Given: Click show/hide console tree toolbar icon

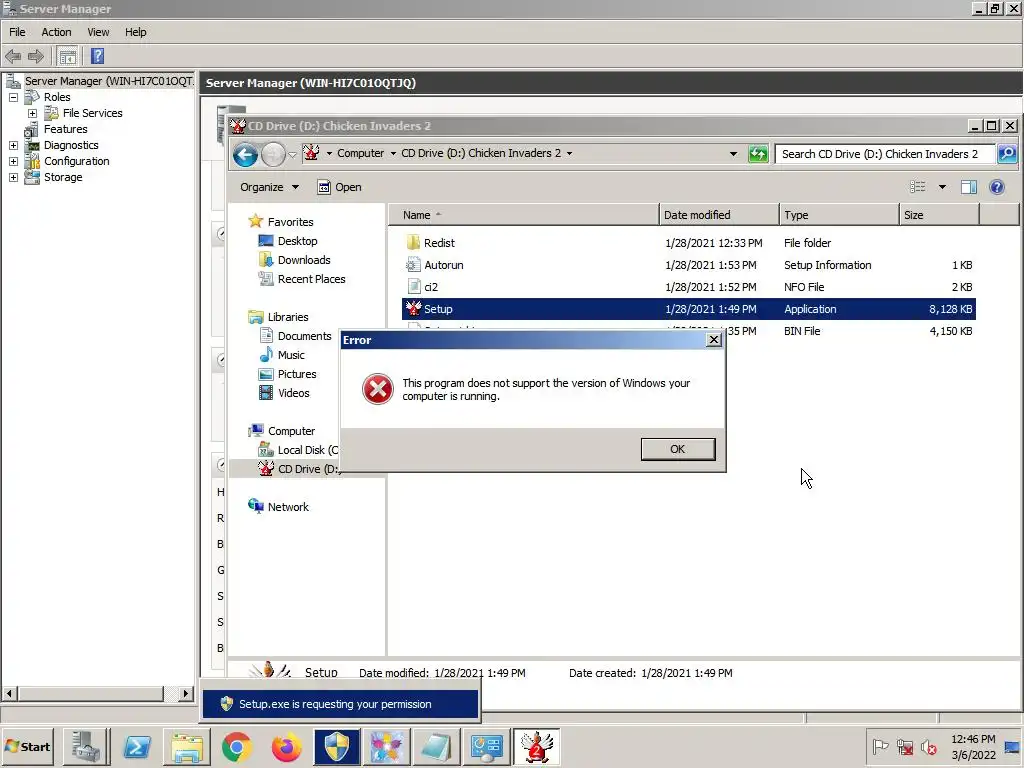Looking at the screenshot, I should [67, 57].
